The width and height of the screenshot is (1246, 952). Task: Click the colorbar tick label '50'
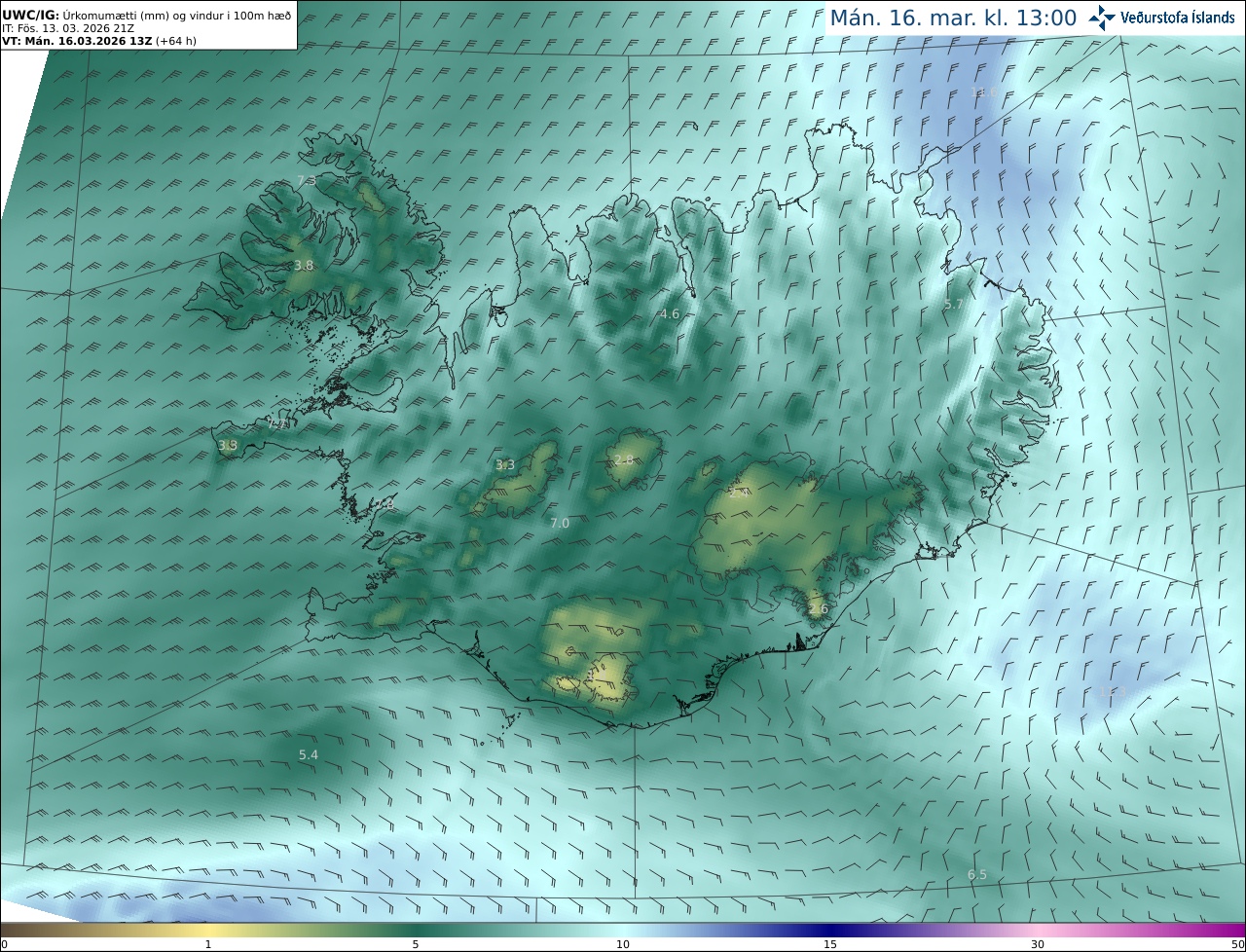pos(1237,944)
